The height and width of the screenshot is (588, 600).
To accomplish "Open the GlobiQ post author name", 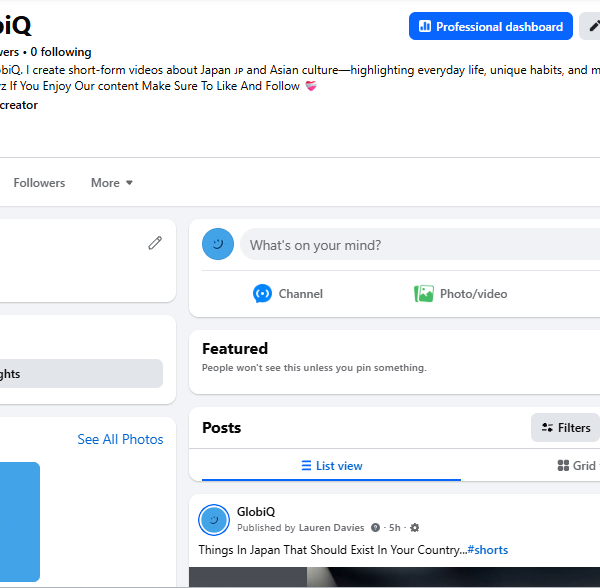I will 256,511.
